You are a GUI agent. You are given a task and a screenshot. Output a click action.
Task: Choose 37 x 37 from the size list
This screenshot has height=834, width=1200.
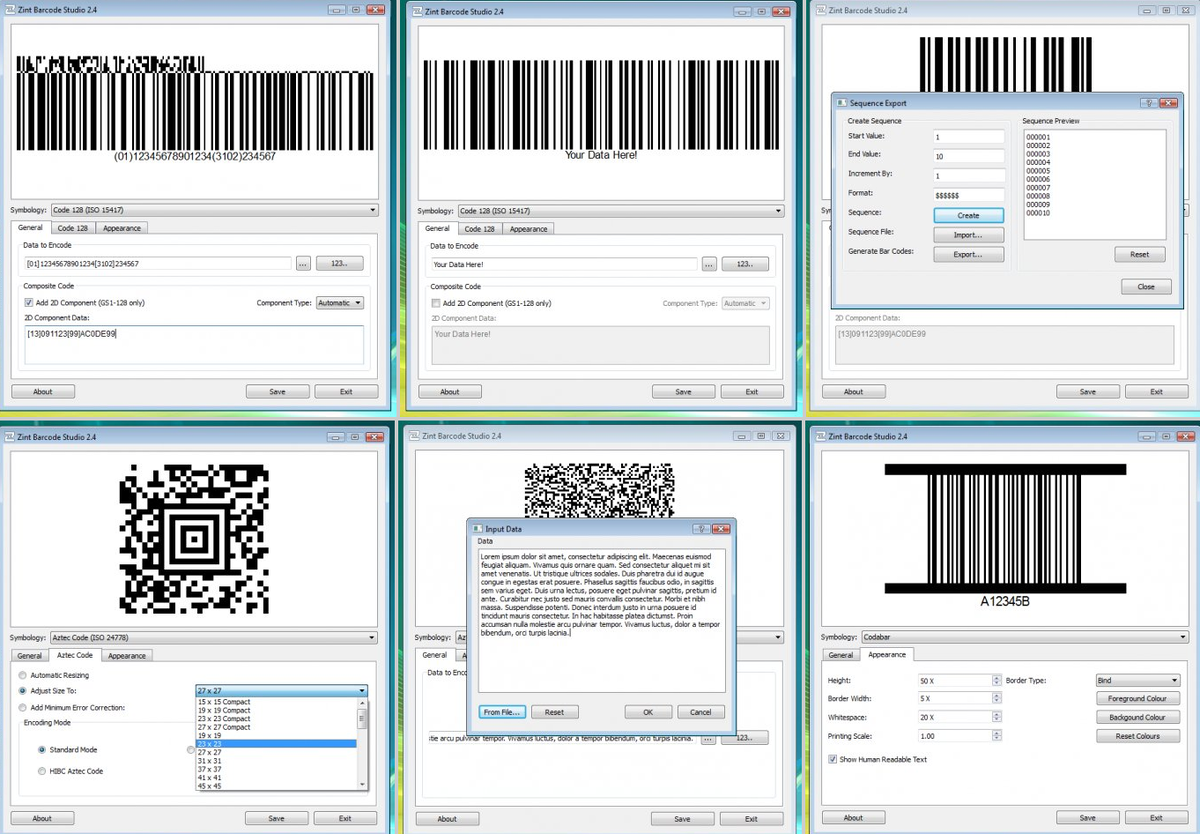click(276, 769)
